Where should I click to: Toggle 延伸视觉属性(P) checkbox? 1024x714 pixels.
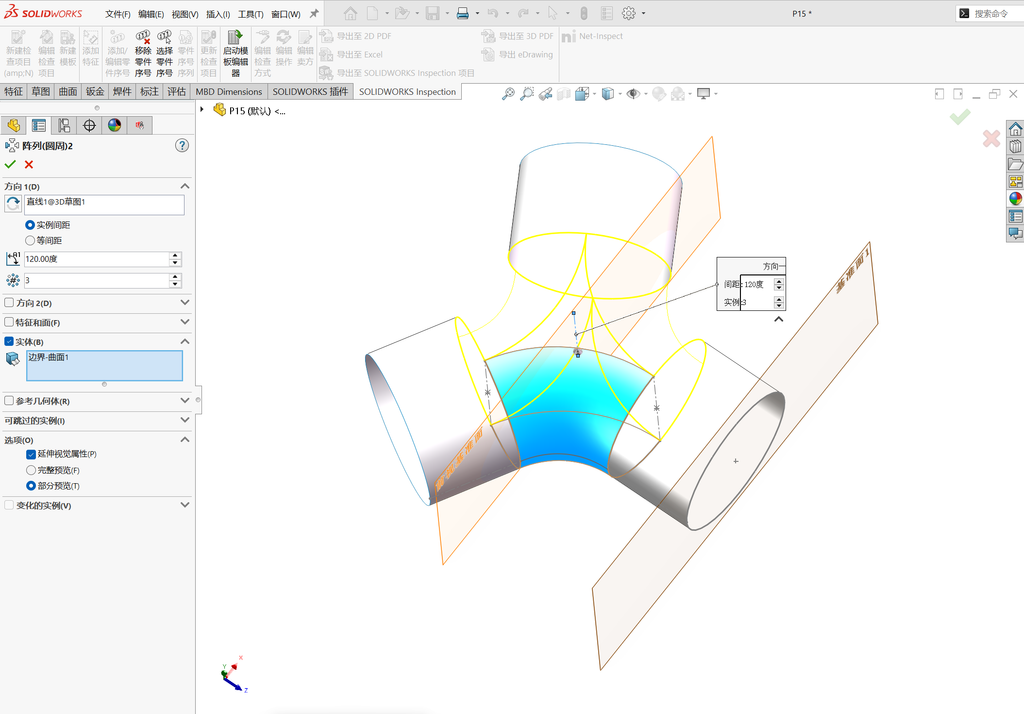31,454
